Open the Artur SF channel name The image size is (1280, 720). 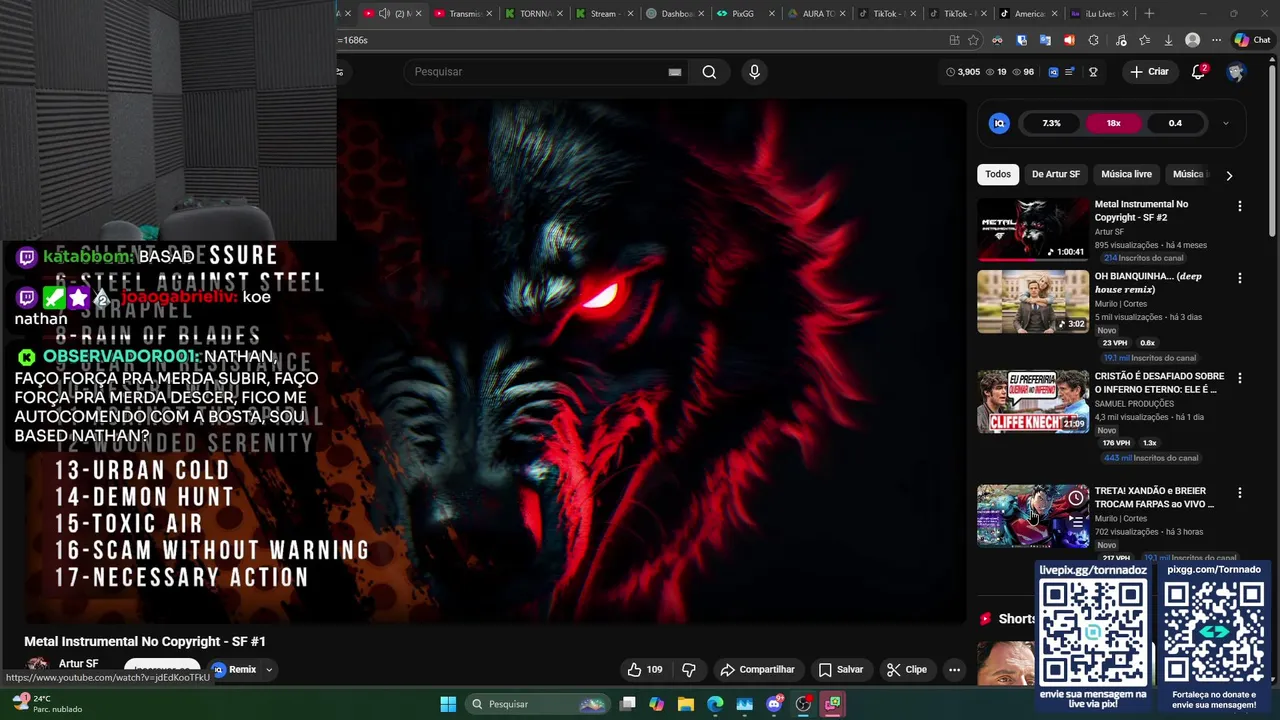tap(78, 664)
